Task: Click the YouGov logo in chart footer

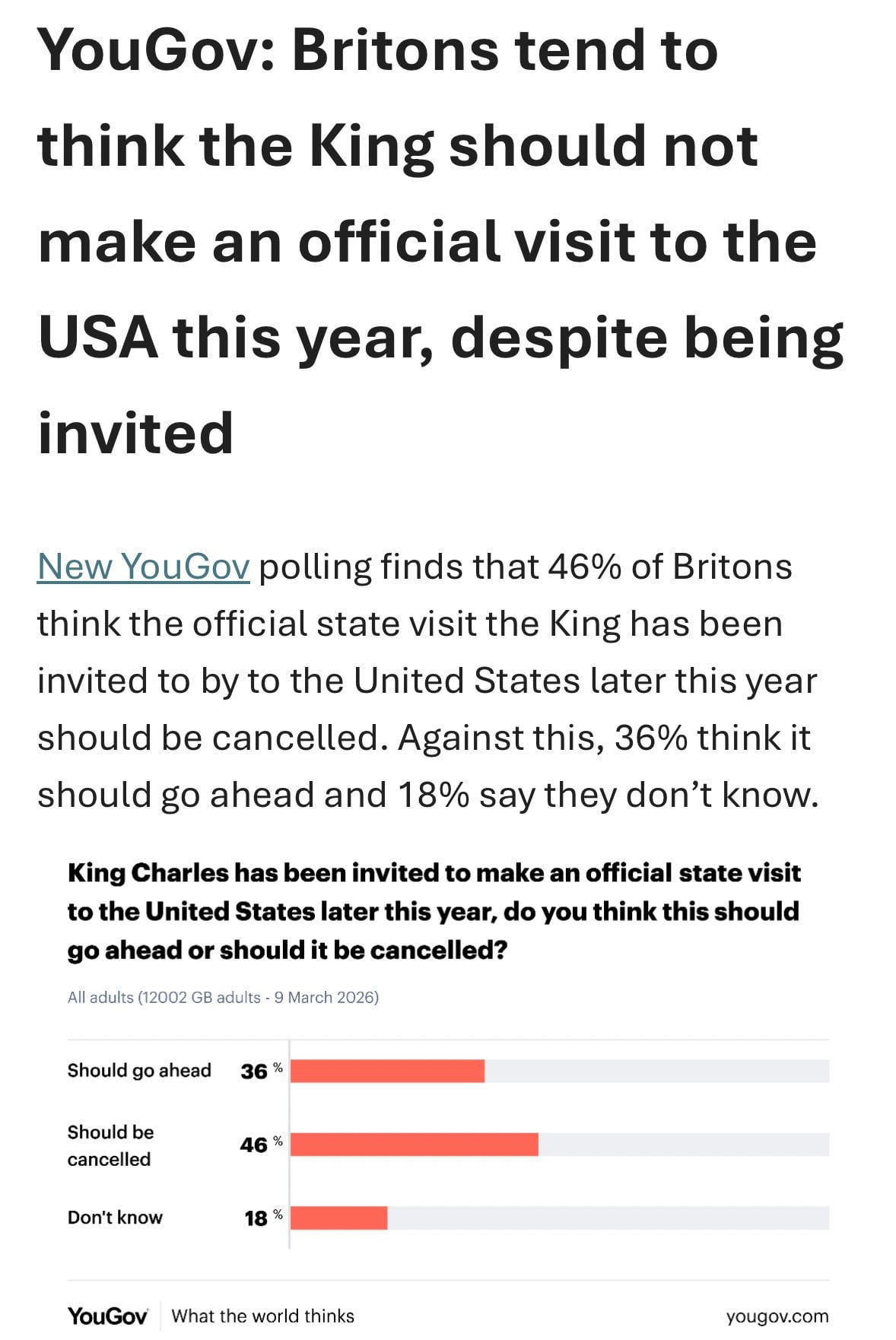Action: (x=107, y=1316)
